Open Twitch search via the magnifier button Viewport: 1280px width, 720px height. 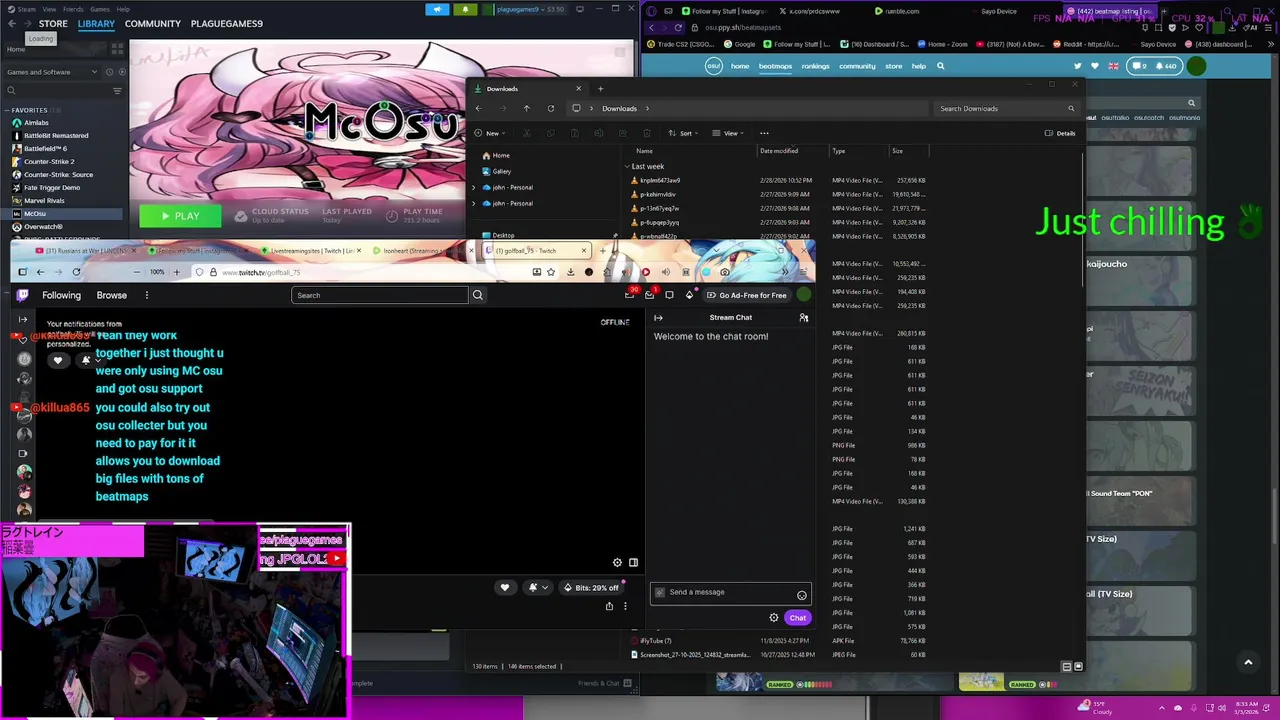click(x=477, y=295)
